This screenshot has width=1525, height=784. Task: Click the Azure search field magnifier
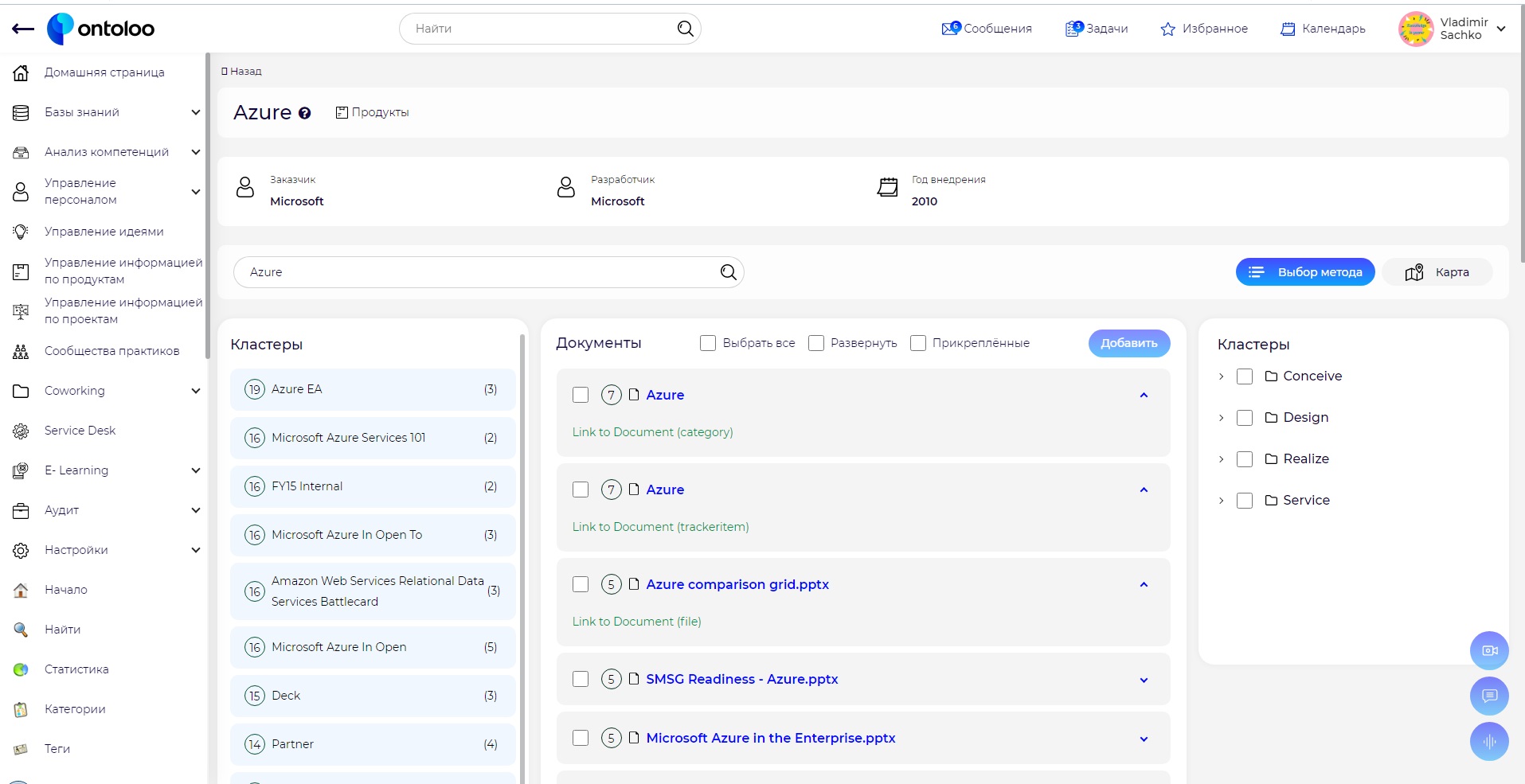pos(728,272)
